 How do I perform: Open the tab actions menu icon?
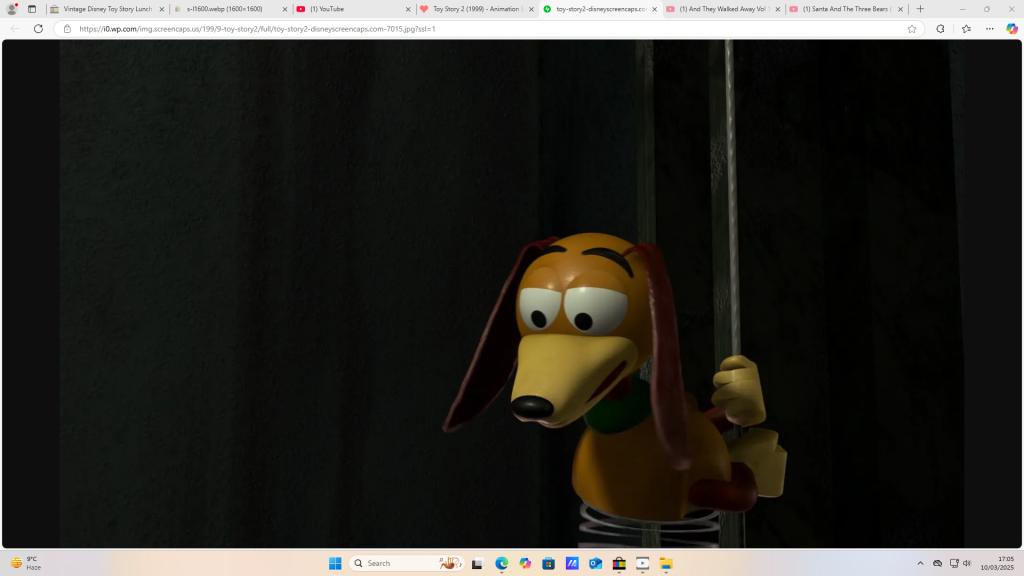32,9
